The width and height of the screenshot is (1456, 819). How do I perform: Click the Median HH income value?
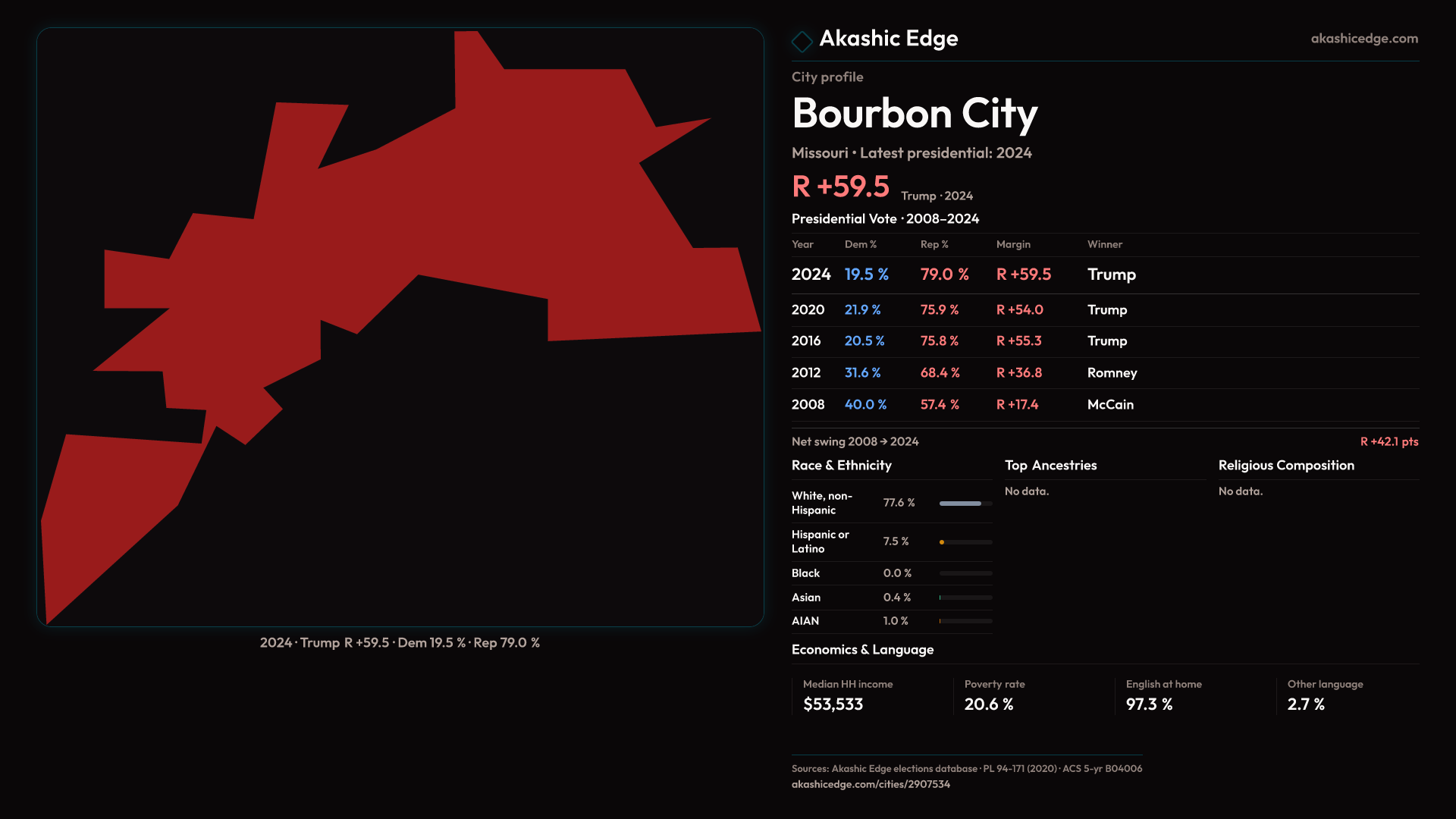pyautogui.click(x=833, y=704)
